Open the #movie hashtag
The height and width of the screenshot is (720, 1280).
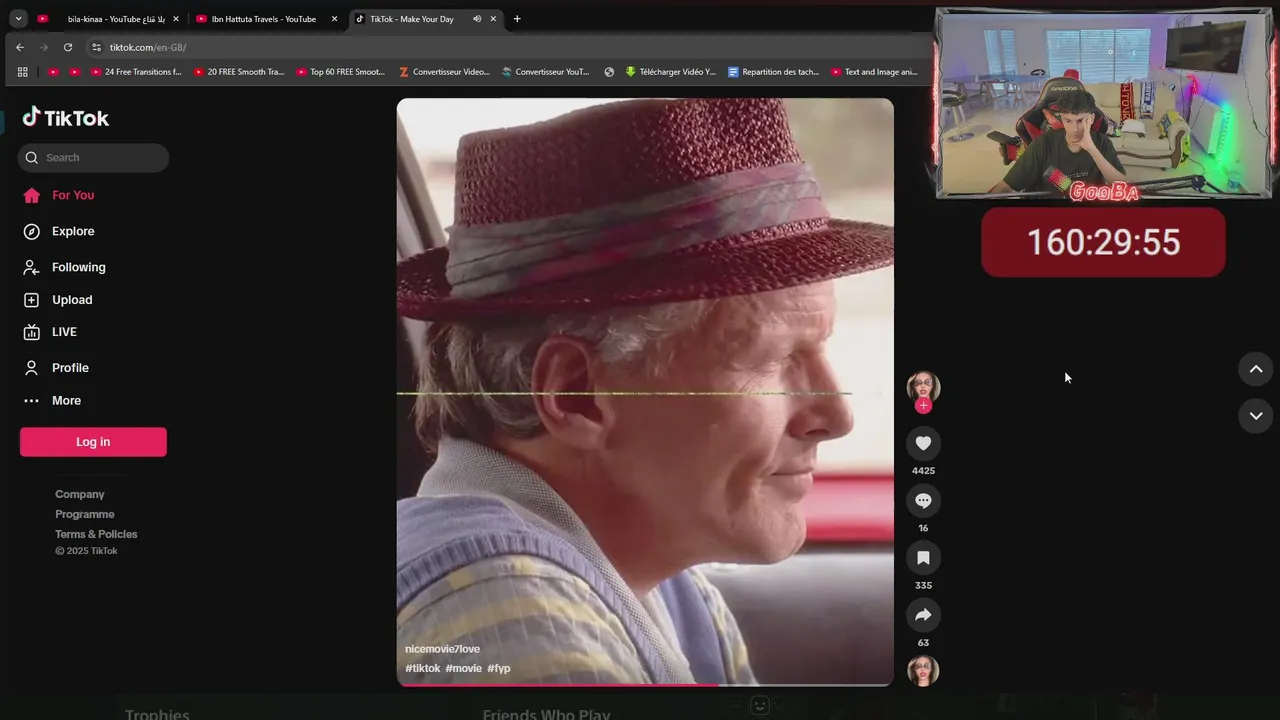pos(463,668)
